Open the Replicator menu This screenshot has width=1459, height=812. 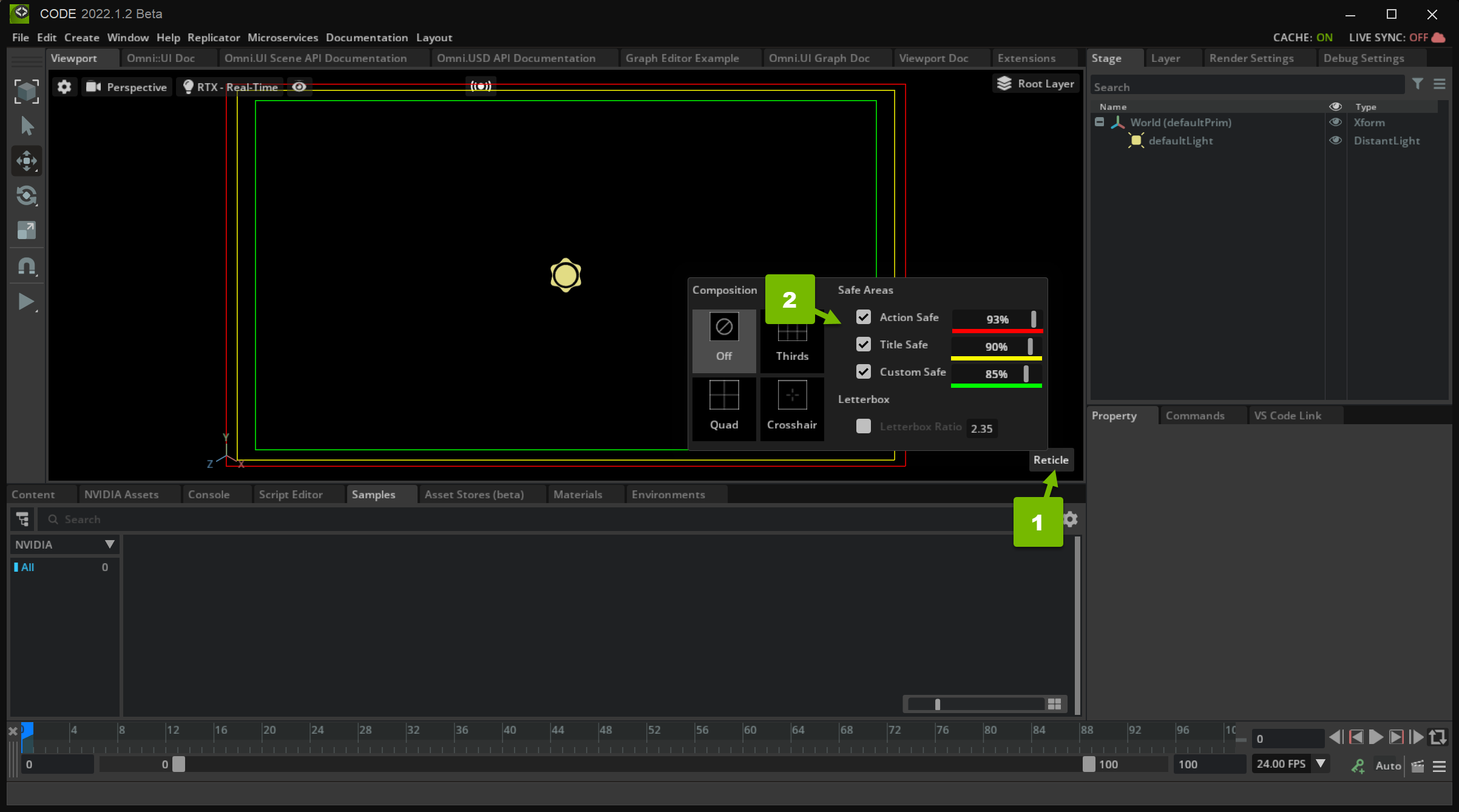point(214,38)
